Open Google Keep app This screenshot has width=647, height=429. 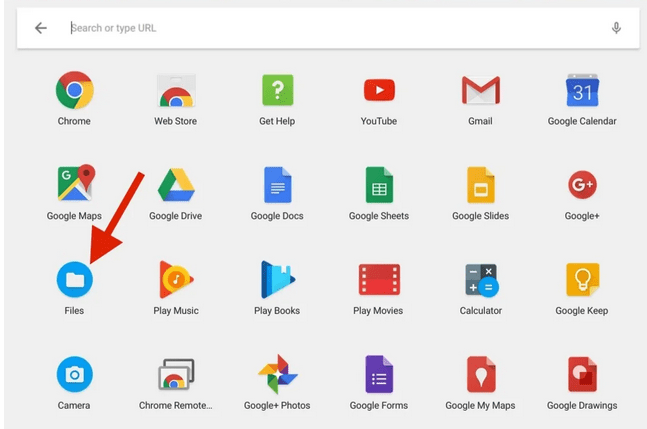(582, 279)
